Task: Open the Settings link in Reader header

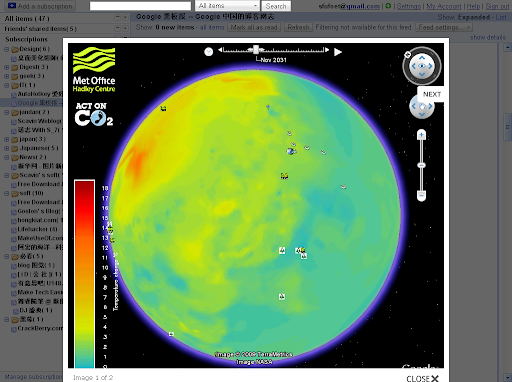Action: (408, 6)
